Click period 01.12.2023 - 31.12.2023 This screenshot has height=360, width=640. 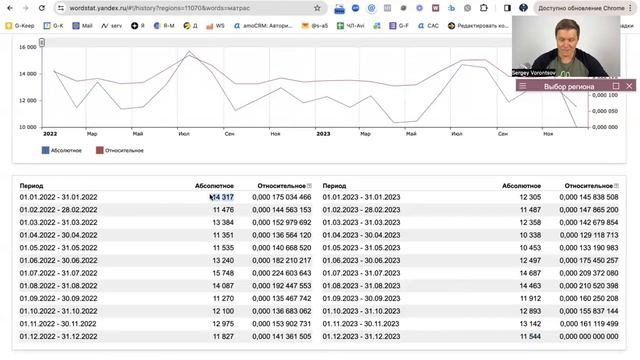(361, 336)
